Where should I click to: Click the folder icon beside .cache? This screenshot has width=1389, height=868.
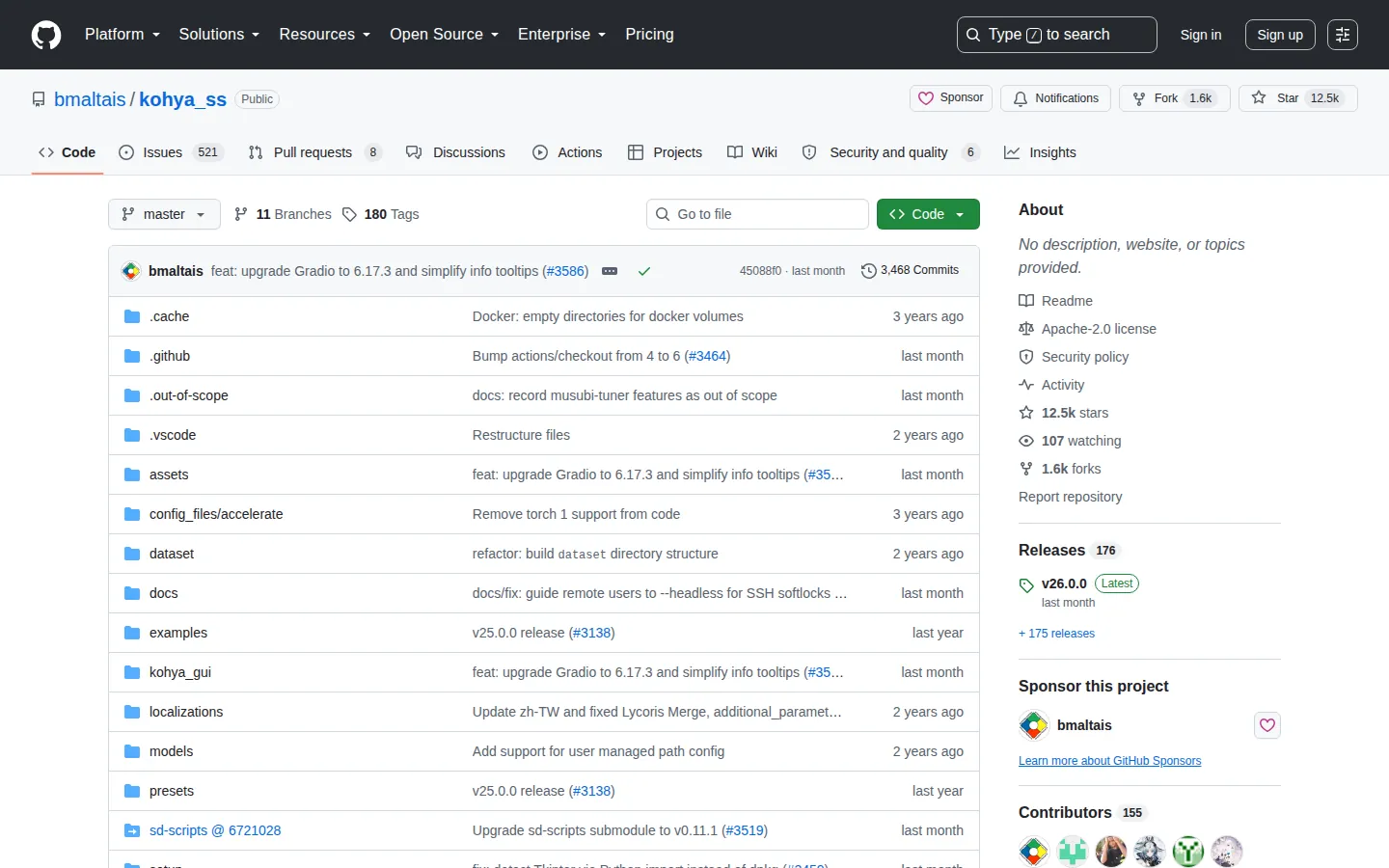point(132,316)
